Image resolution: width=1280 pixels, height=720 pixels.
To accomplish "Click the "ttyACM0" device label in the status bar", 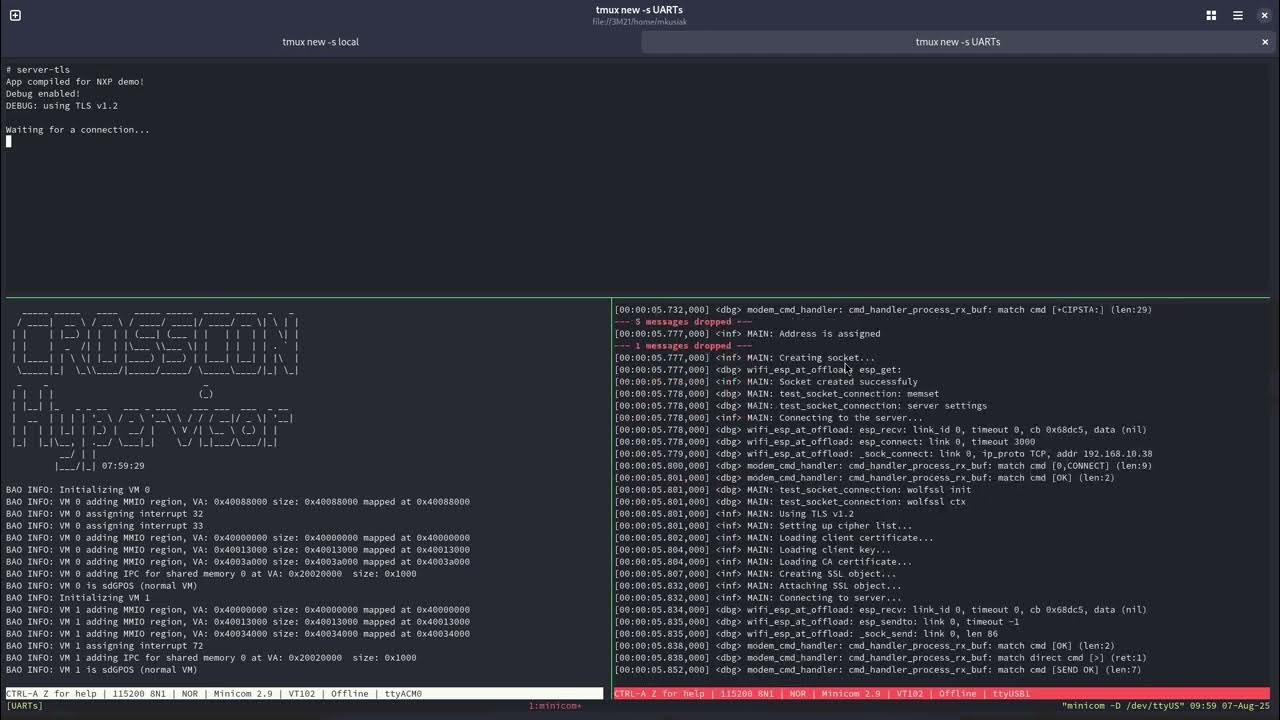I will (402, 693).
